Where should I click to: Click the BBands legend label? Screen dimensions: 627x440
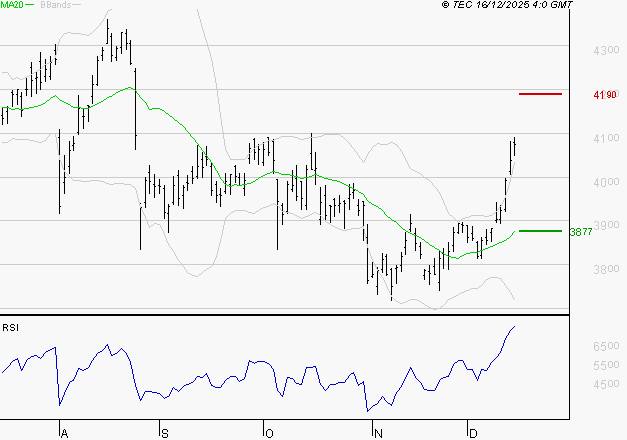point(56,4)
